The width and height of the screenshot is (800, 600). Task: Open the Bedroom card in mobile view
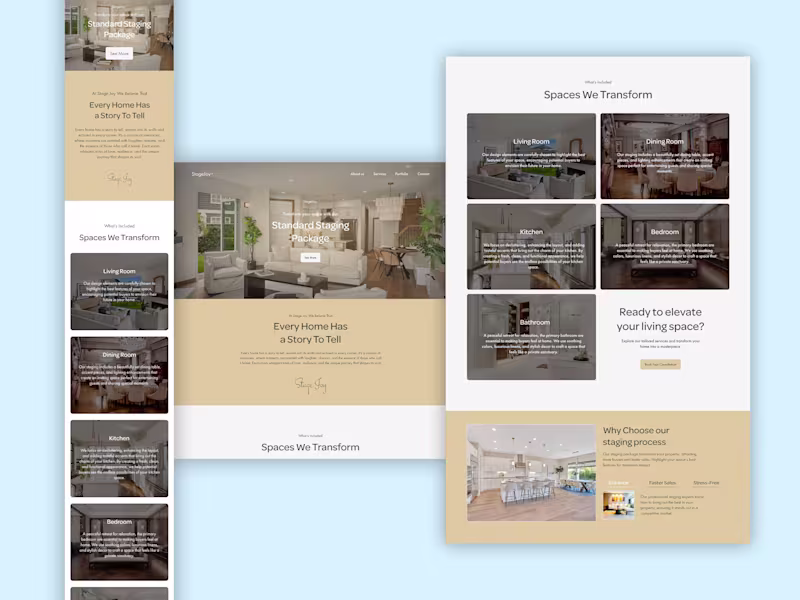(x=119, y=542)
